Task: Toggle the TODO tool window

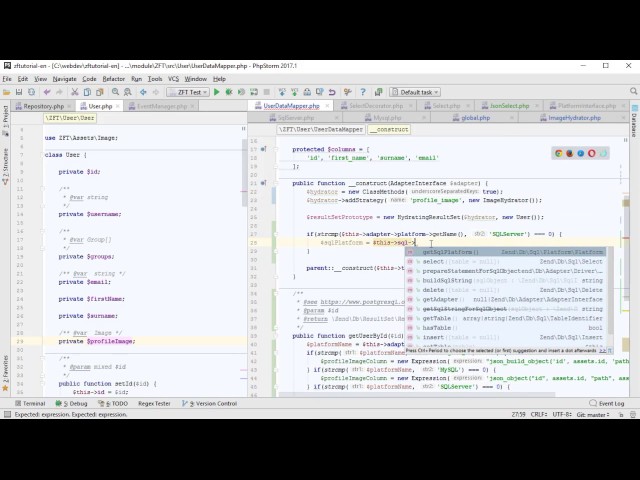Action: 113,403
